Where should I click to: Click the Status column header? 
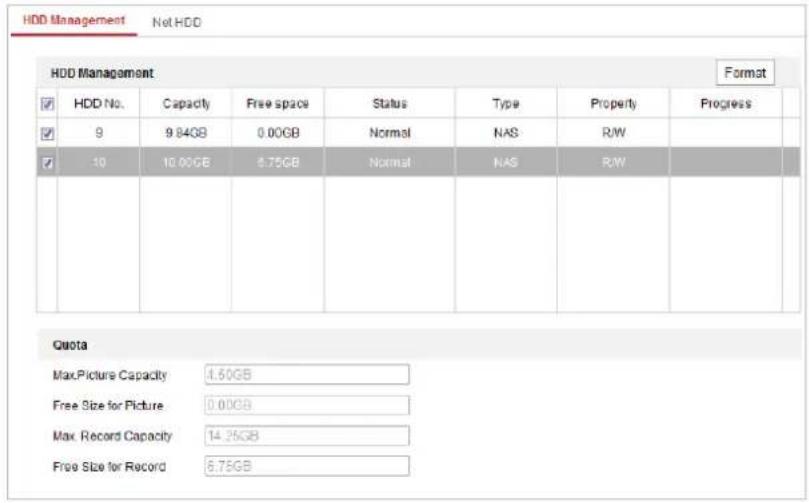point(390,104)
